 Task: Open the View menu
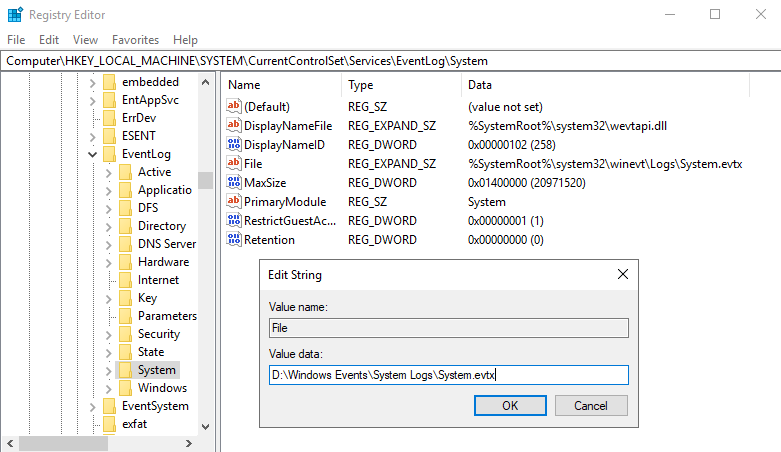coord(85,40)
